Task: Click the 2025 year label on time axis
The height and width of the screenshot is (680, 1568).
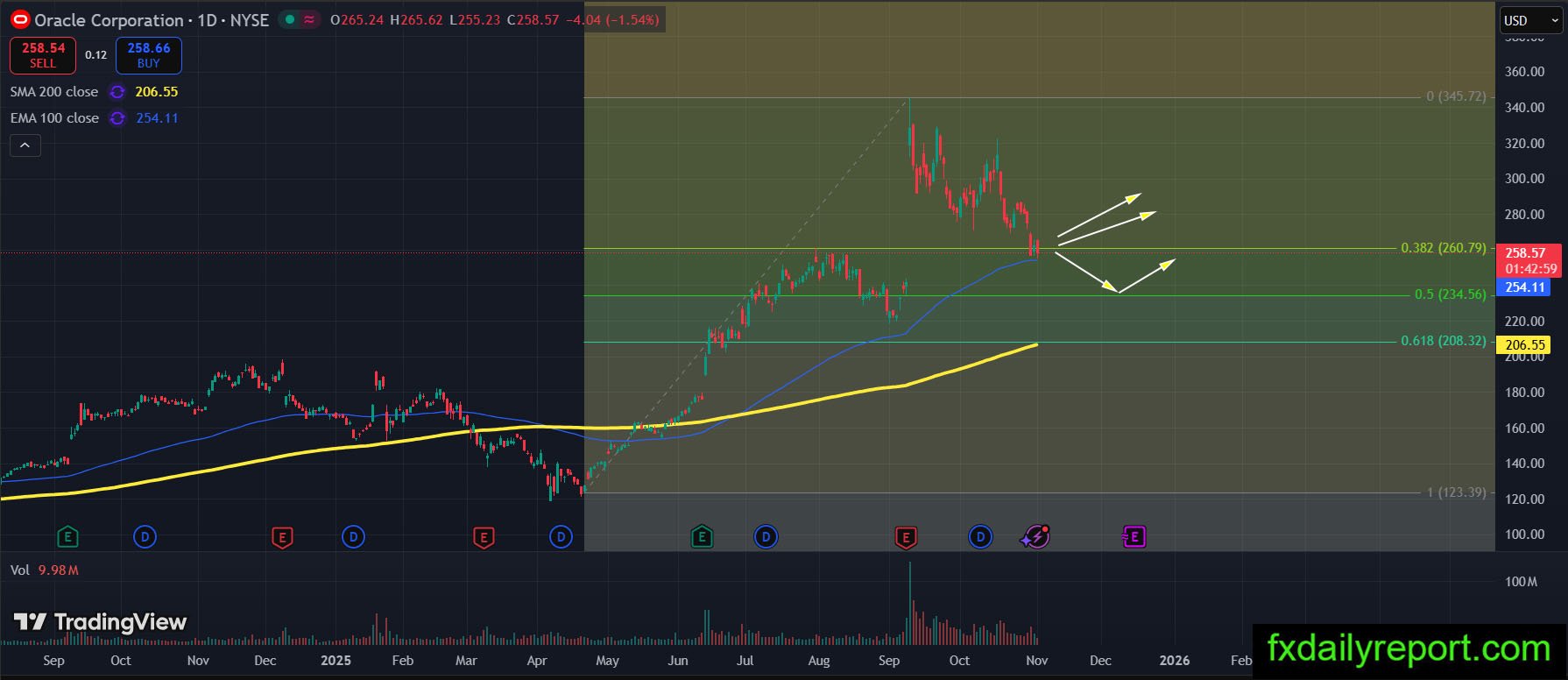Action: click(335, 661)
